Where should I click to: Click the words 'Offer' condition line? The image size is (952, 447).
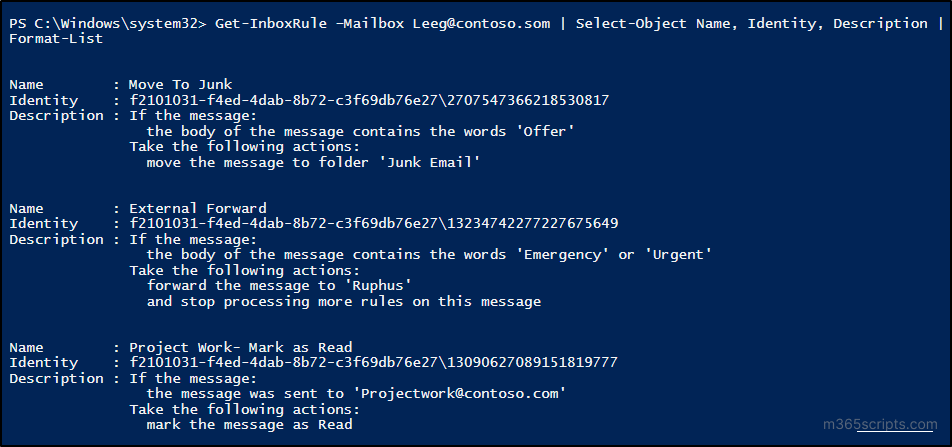[360, 131]
